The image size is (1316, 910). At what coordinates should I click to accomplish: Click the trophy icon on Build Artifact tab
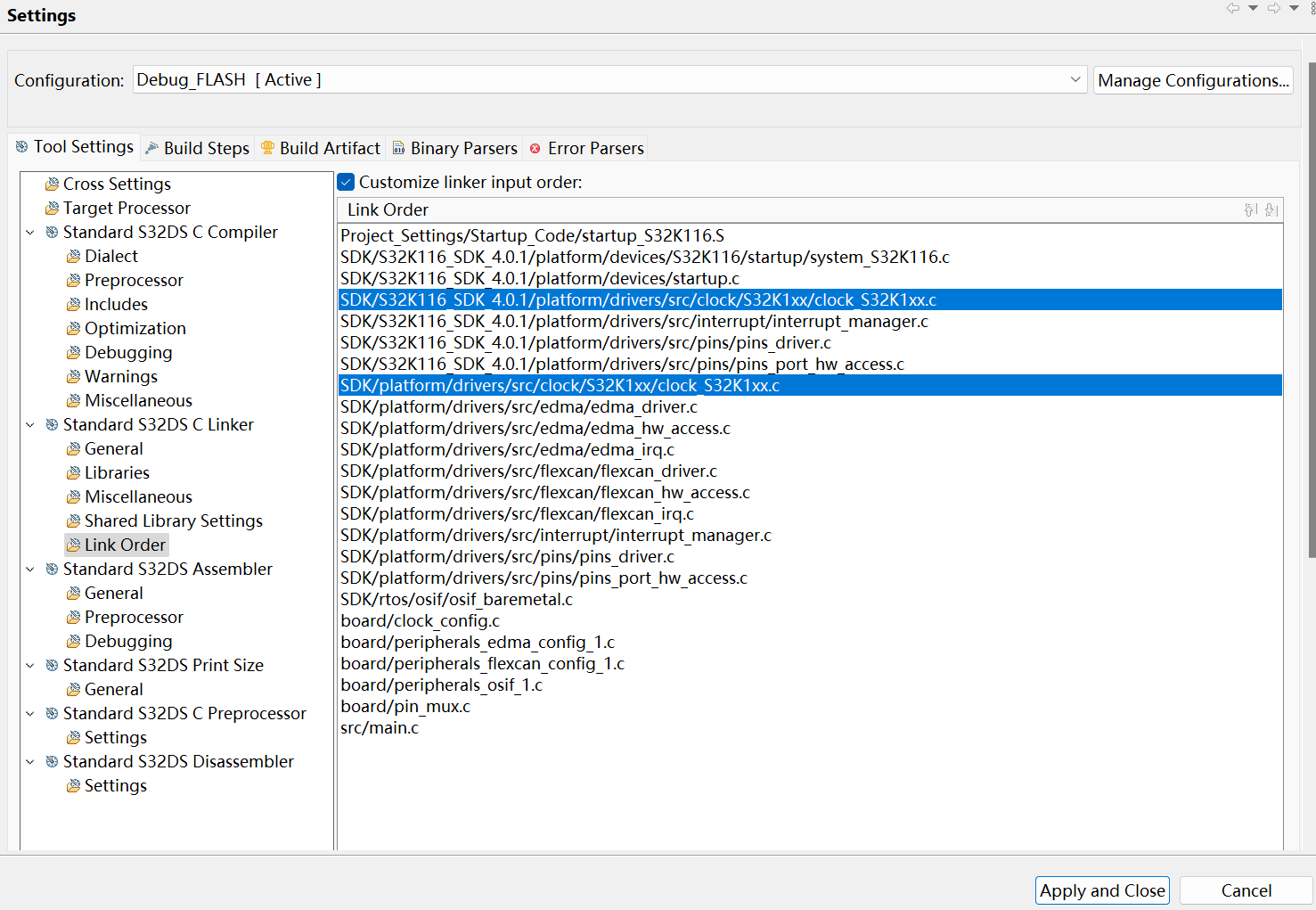coord(267,147)
